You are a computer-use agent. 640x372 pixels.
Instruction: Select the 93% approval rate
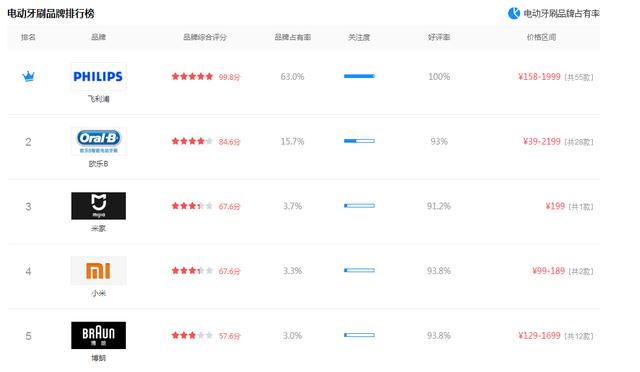(439, 141)
